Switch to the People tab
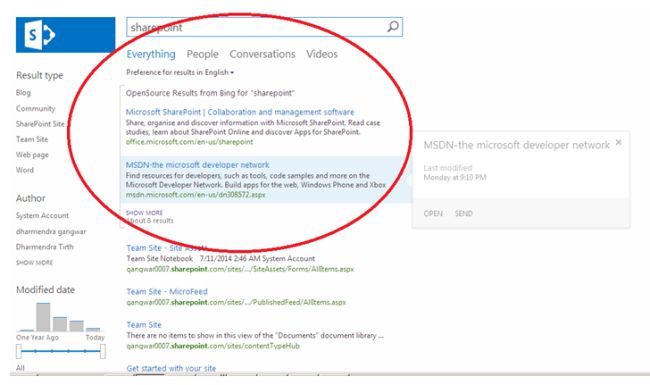 202,54
